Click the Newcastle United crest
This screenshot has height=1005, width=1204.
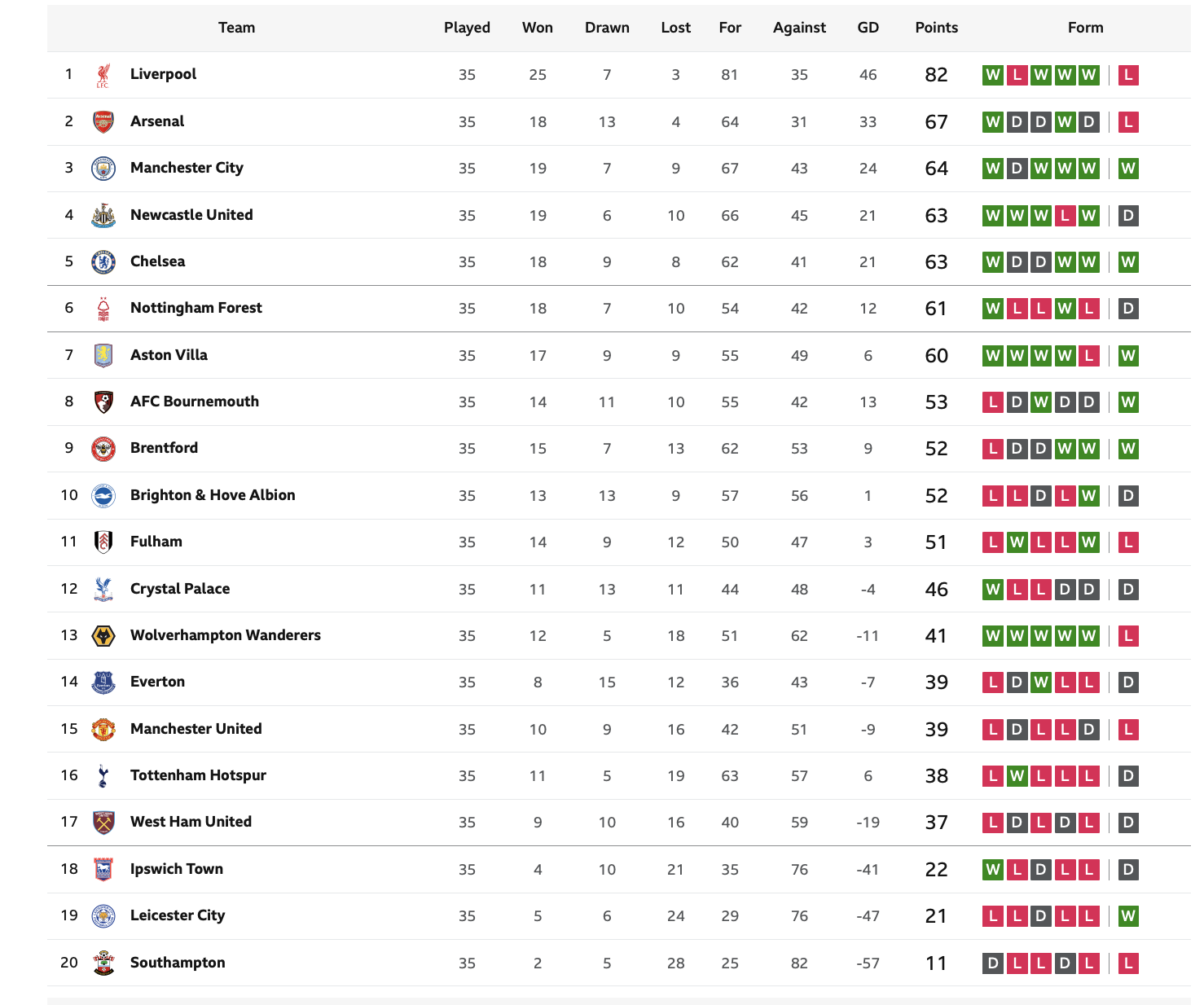pos(103,215)
